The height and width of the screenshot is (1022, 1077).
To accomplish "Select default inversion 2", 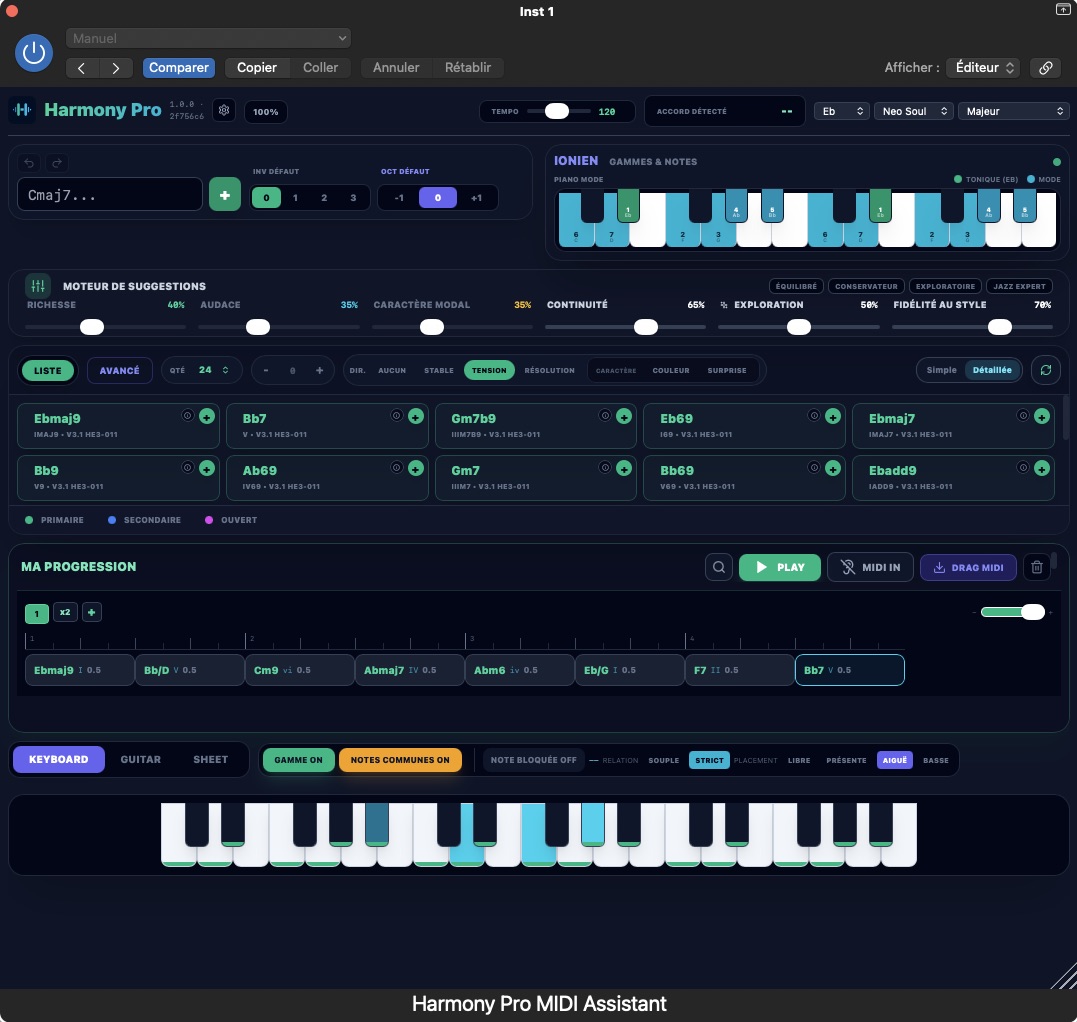I will [324, 198].
